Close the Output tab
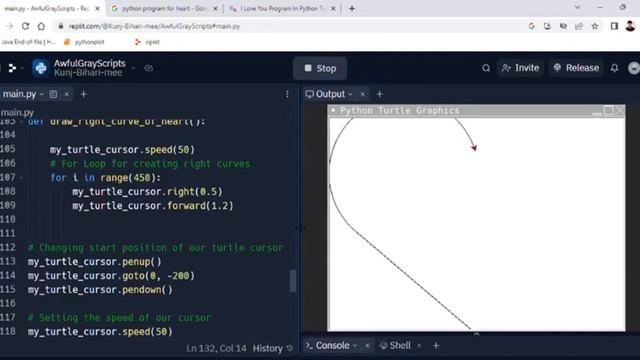Viewport: 640px width, 360px height. 362,94
